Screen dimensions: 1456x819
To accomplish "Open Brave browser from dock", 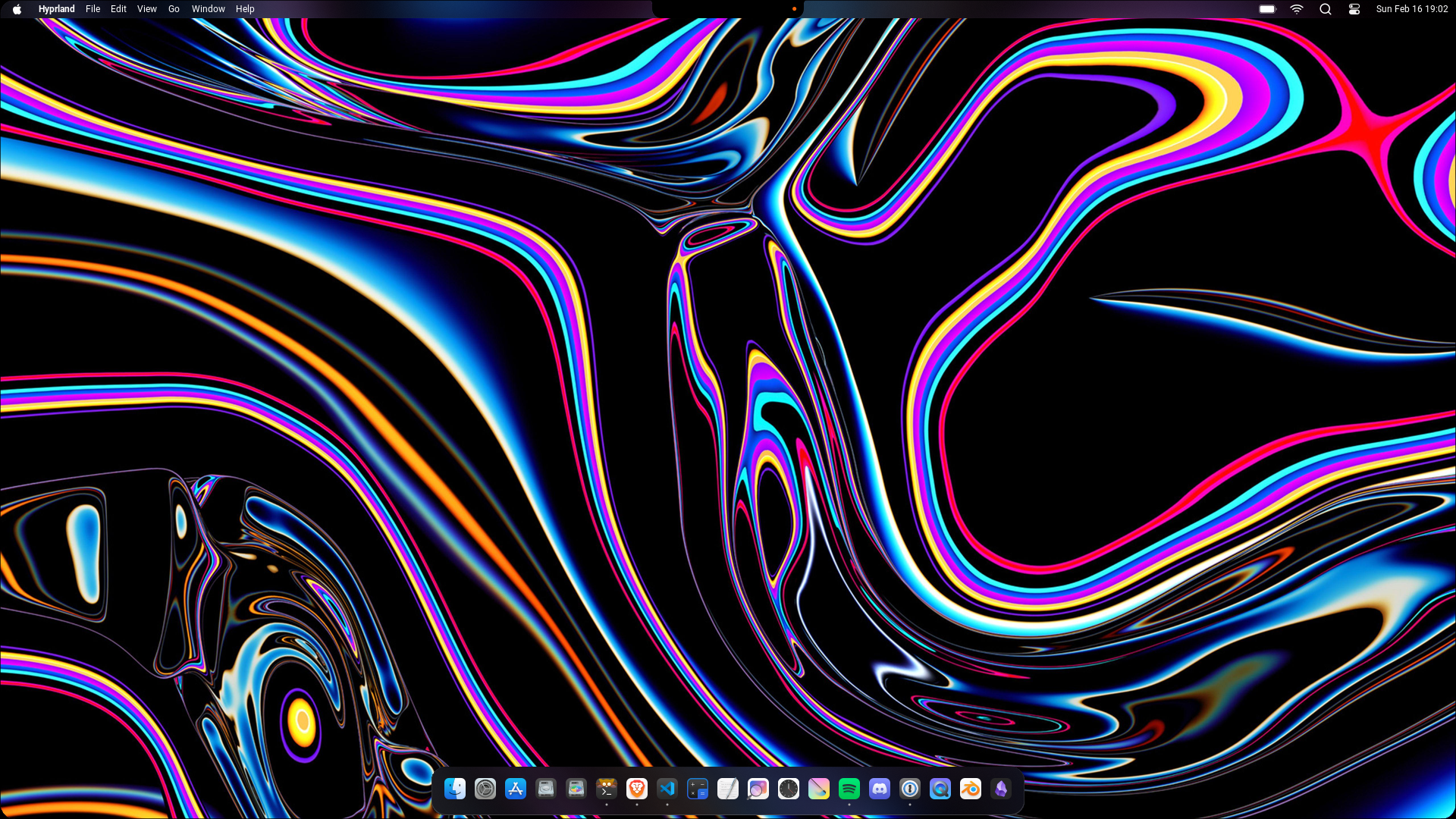I will [x=637, y=789].
